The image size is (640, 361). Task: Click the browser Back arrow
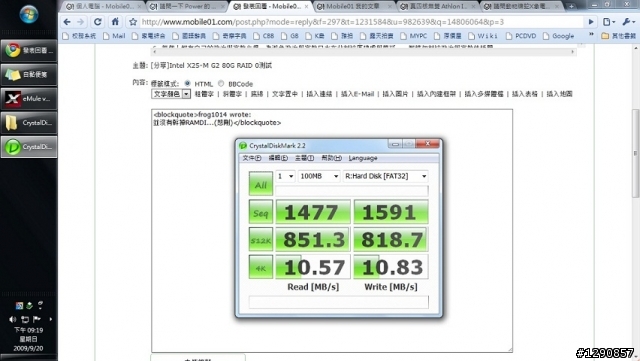click(67, 22)
